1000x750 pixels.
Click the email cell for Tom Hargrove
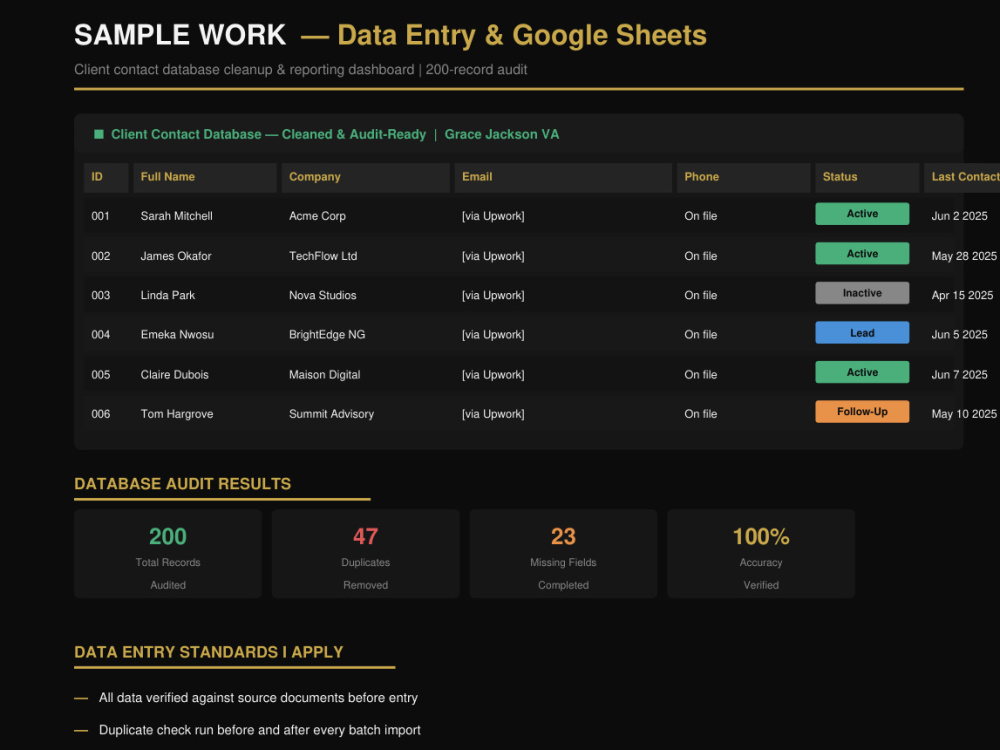pos(493,414)
